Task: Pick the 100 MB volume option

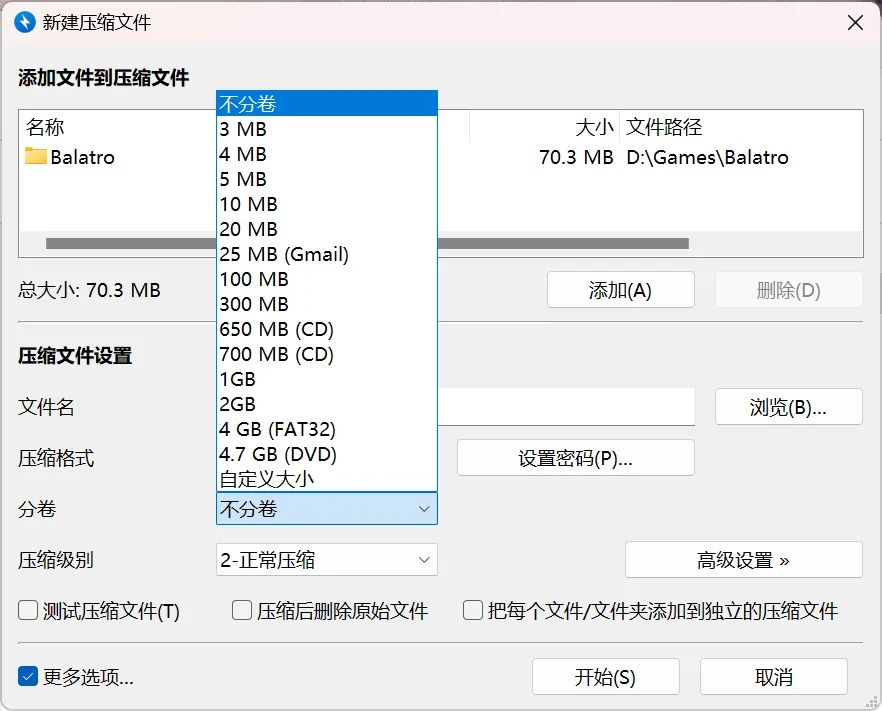Action: [327, 279]
